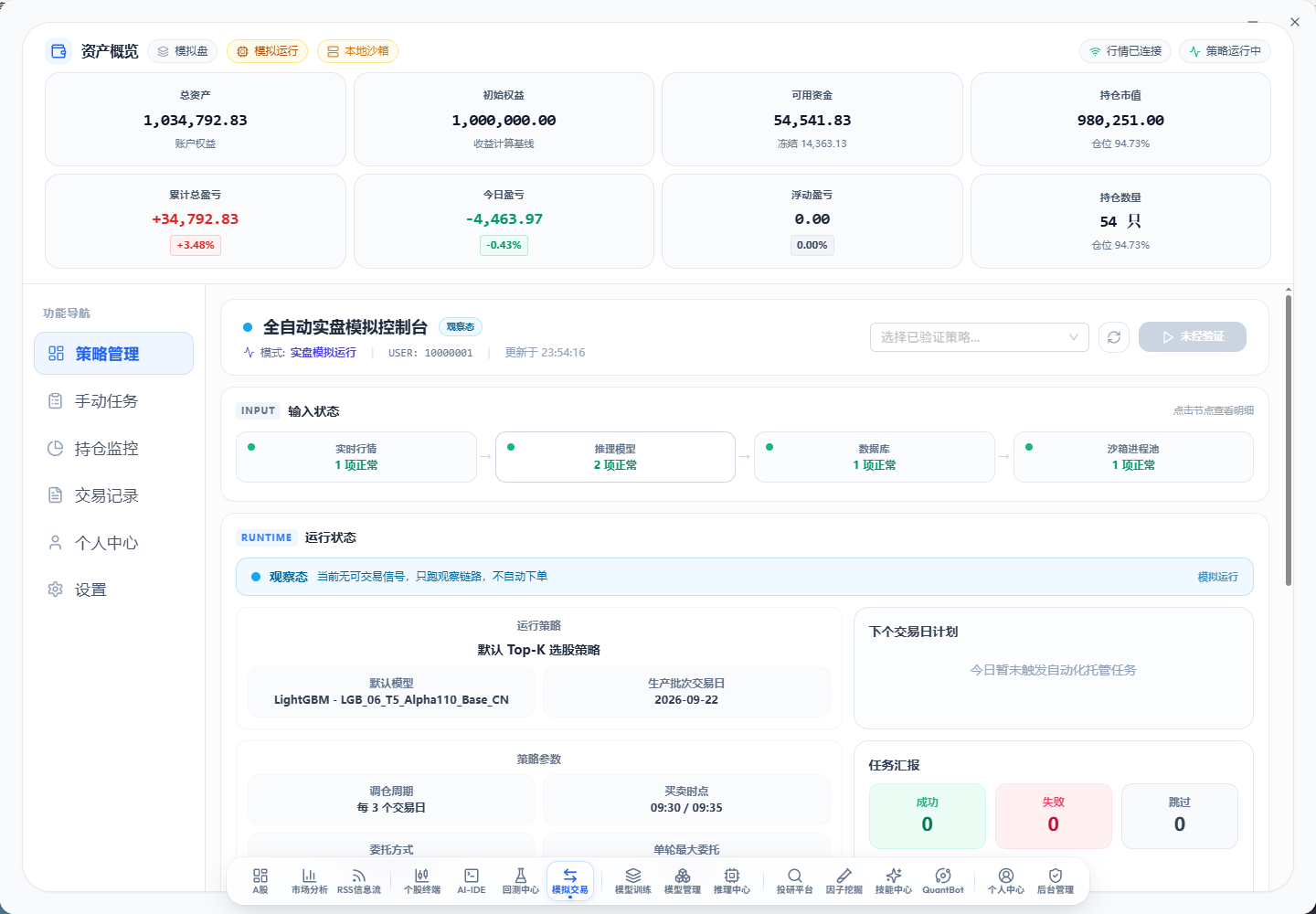Click the 模拟运行 link in runtime banner
Image resolution: width=1316 pixels, height=914 pixels.
1218,577
